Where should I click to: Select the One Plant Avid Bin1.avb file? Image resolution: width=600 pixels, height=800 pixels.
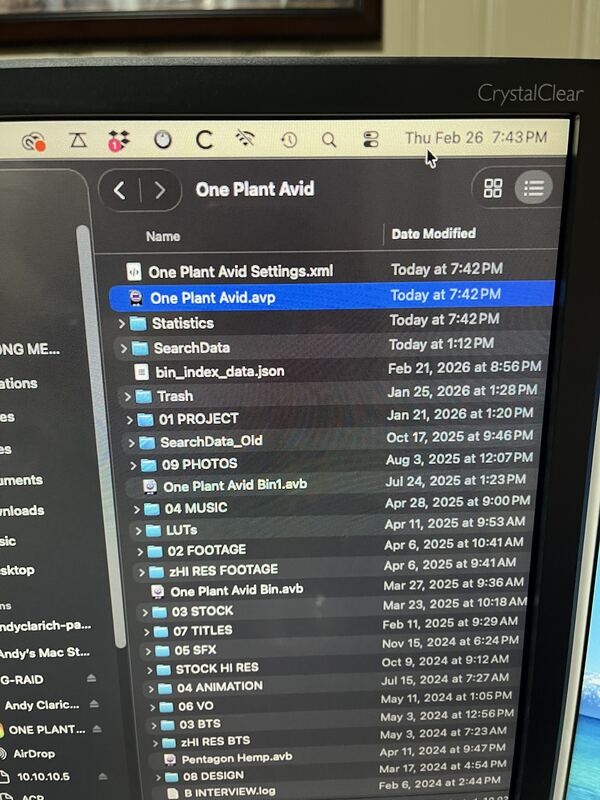[234, 486]
